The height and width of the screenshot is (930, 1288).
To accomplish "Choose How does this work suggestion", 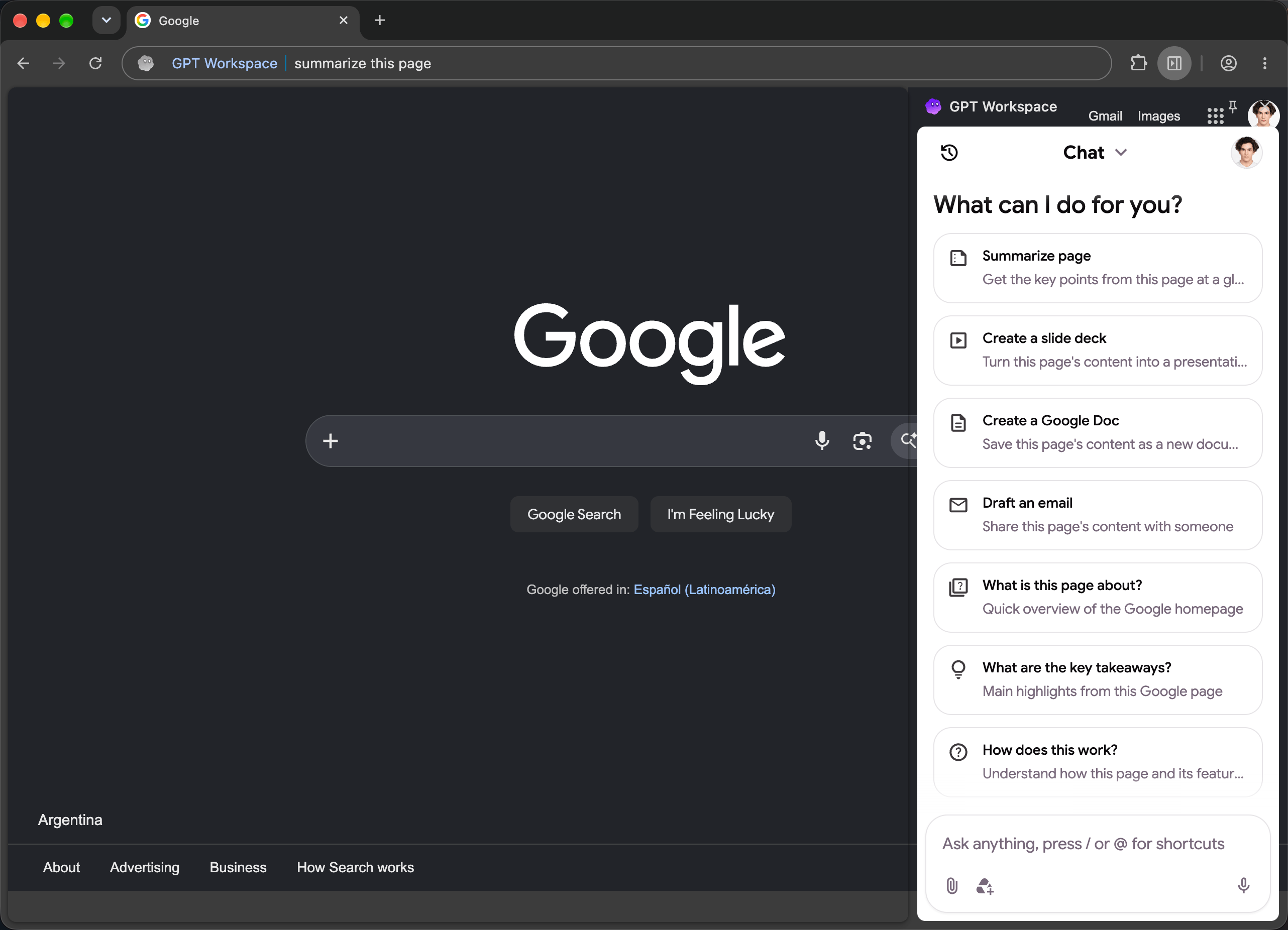I will pyautogui.click(x=1097, y=762).
